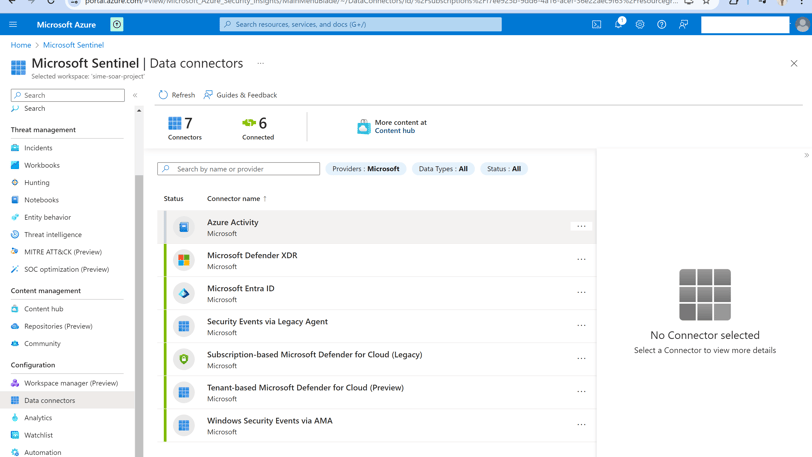Select Windows Security Events via AMA name
This screenshot has width=812, height=457.
click(270, 421)
